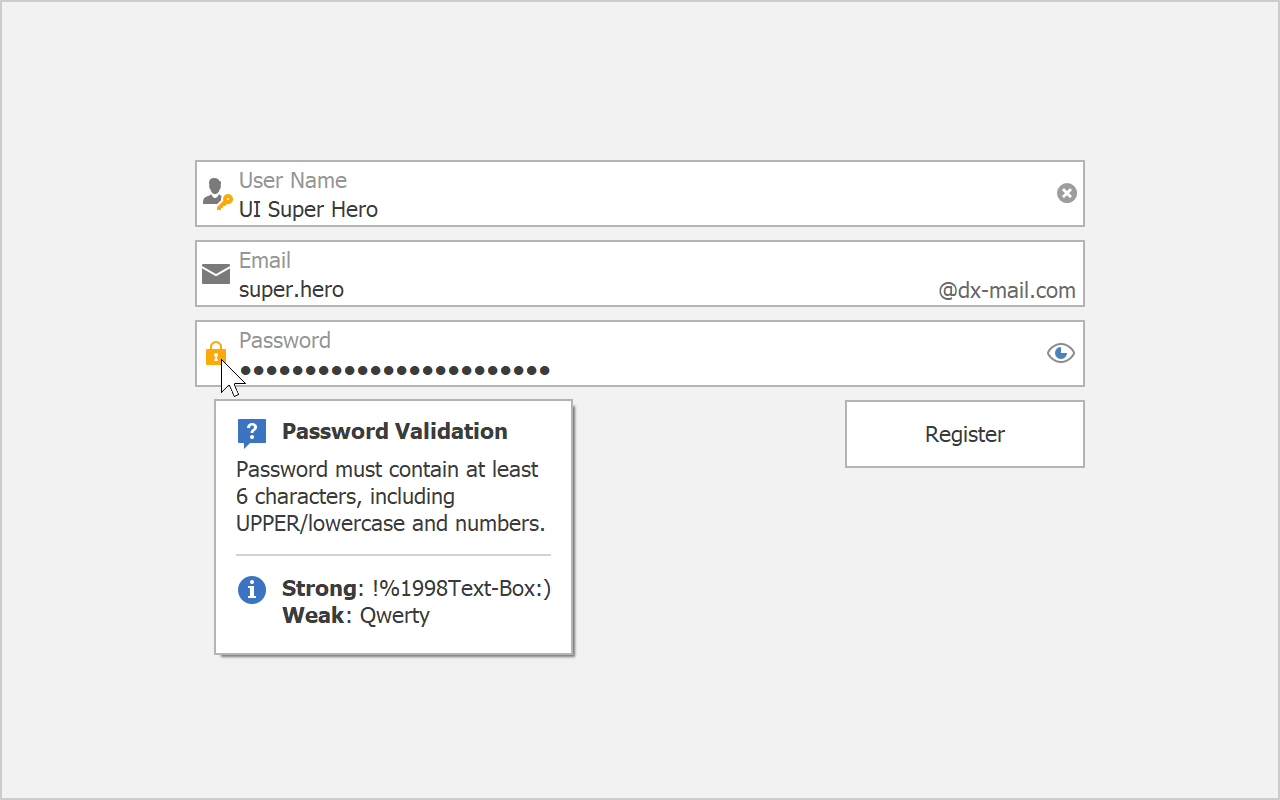Viewport: 1280px width, 800px height.
Task: Click the 'User Name' field label
Action: [293, 181]
